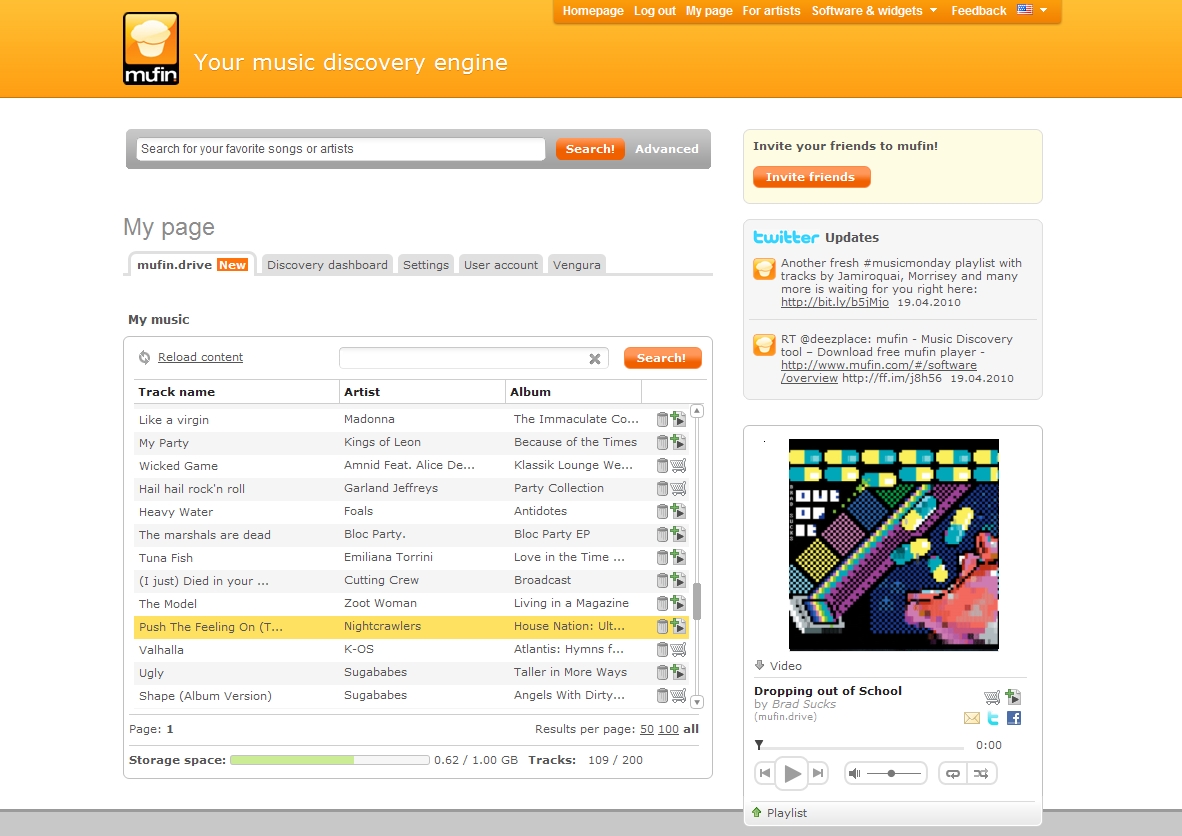The image size is (1182, 836).
Task: Skip to the previous track
Action: 765,773
